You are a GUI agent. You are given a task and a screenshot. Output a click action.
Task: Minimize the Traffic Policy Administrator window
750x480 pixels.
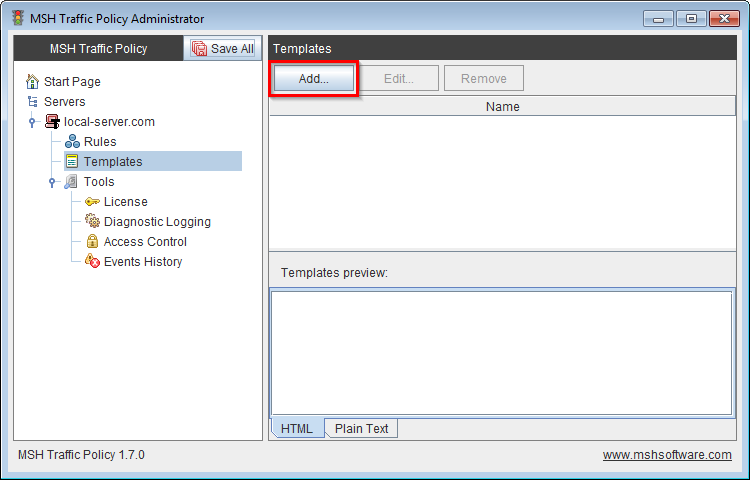(658, 19)
